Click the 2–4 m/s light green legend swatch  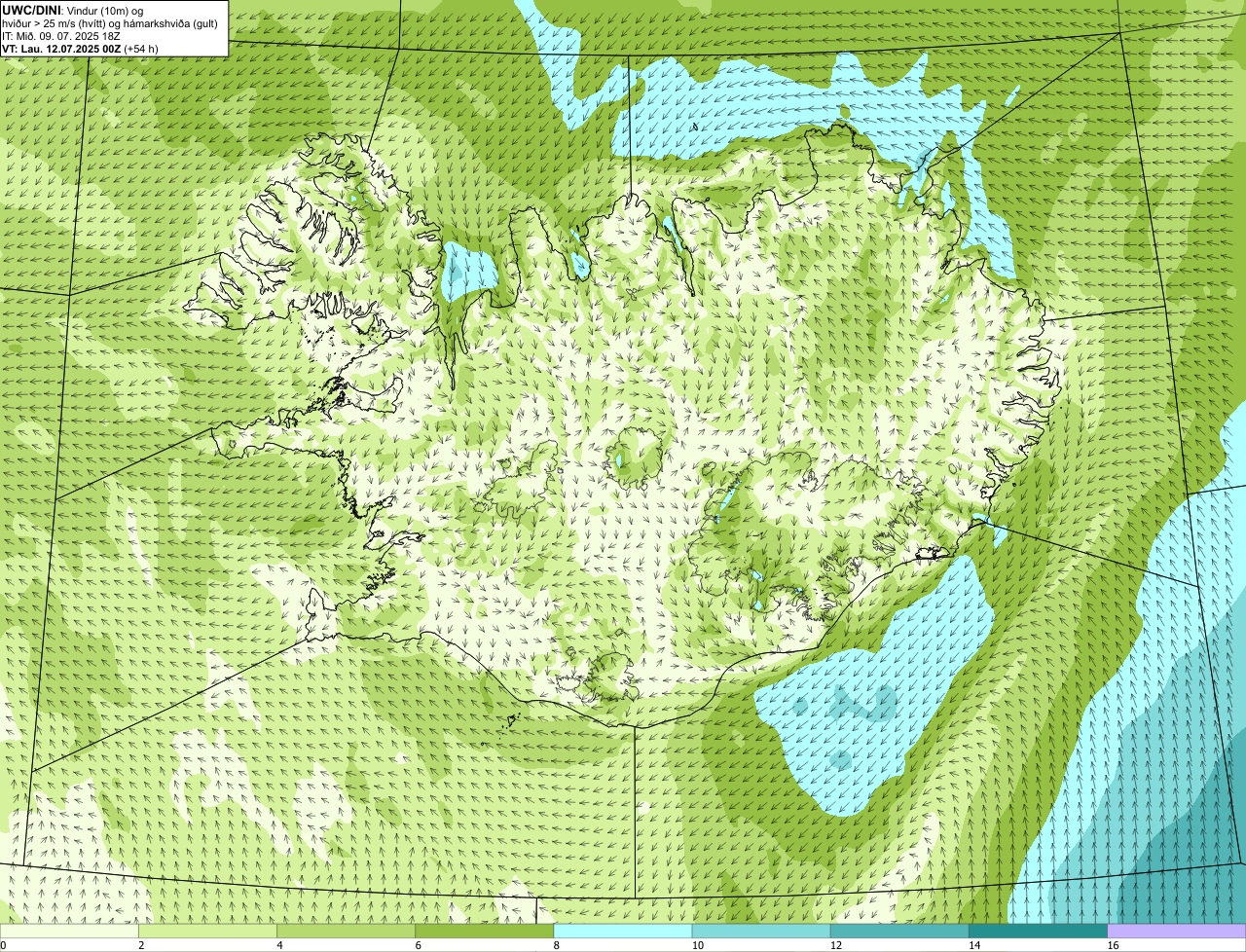(x=207, y=932)
